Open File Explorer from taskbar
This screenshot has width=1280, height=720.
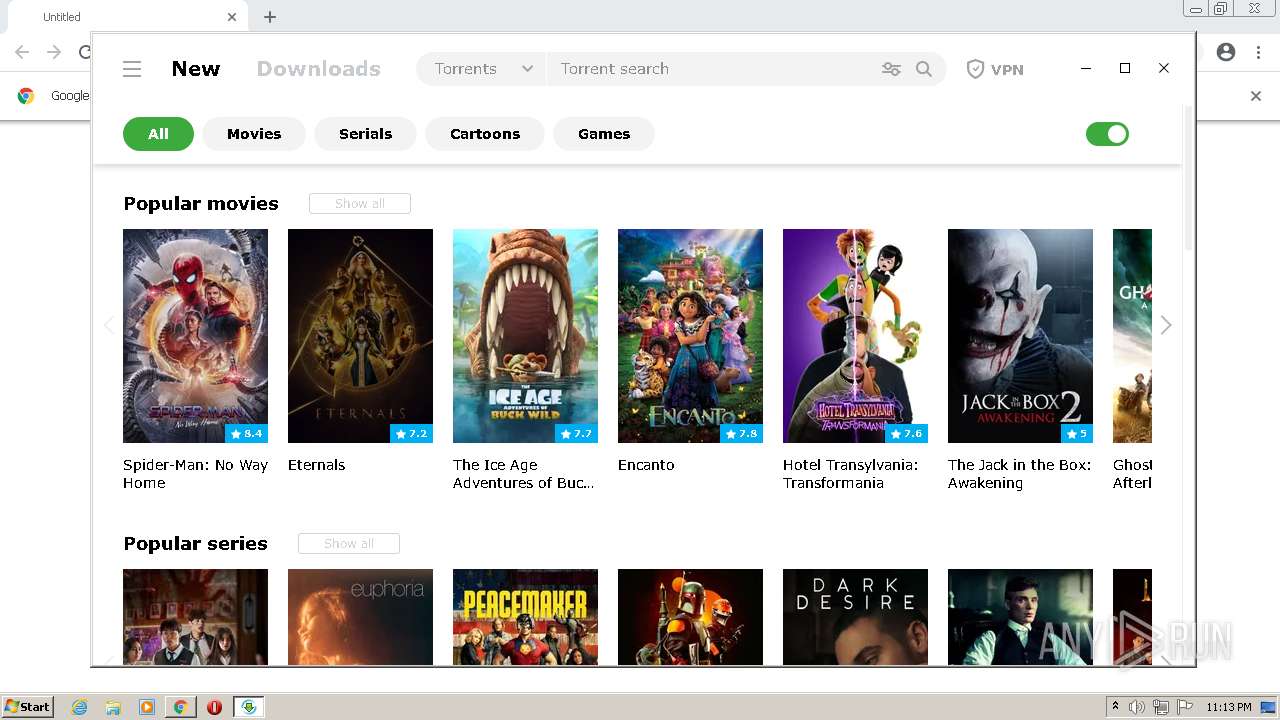113,707
